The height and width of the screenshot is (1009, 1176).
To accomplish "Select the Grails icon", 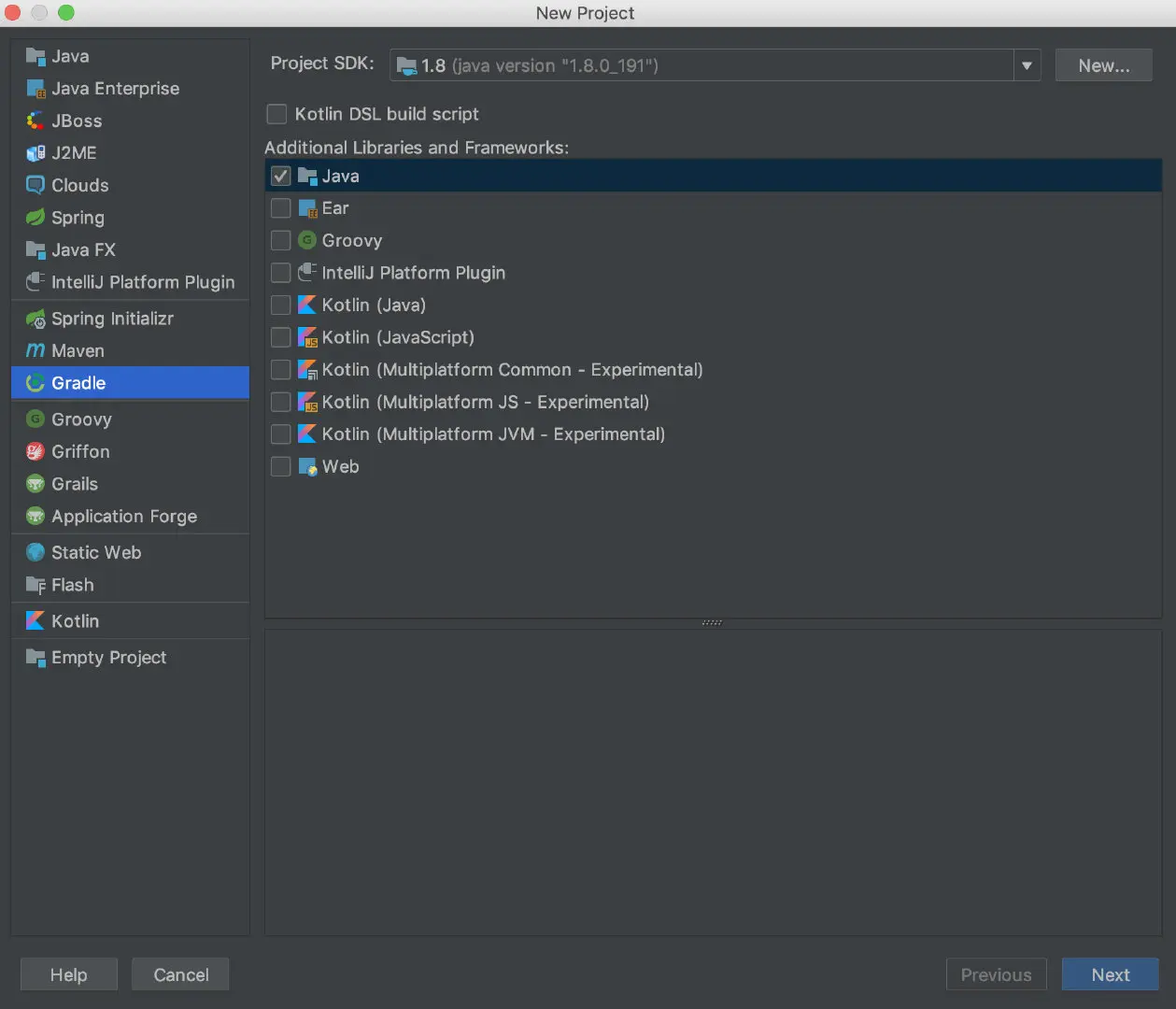I will pyautogui.click(x=35, y=484).
